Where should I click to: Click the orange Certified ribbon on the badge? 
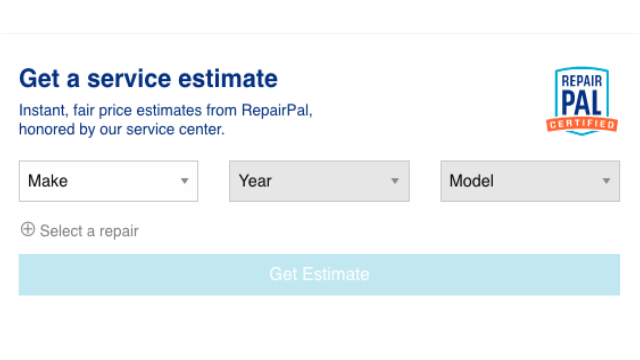click(x=582, y=124)
